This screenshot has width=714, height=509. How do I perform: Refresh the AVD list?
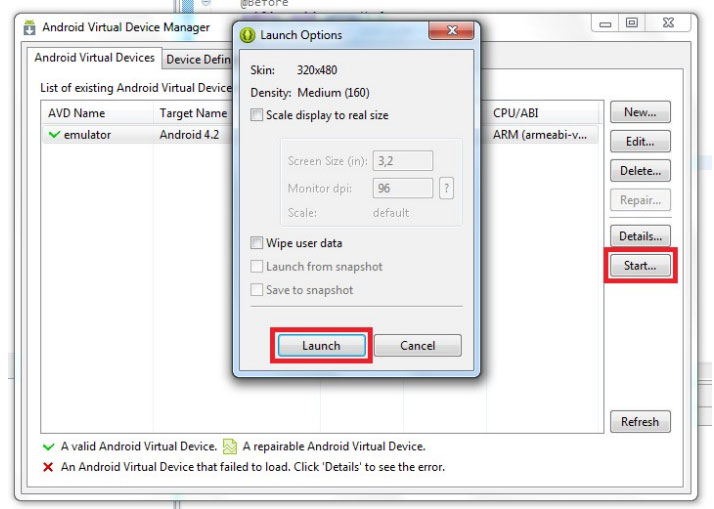[639, 422]
